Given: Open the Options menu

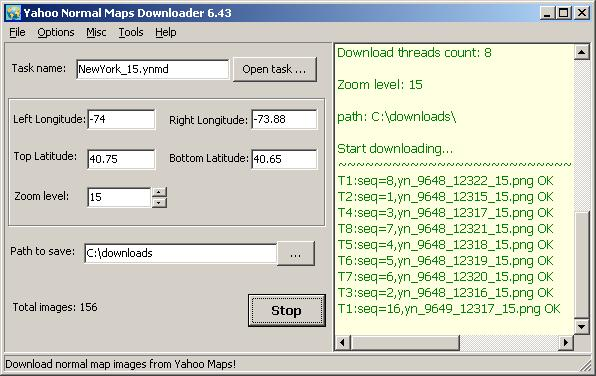Looking at the screenshot, I should point(56,32).
